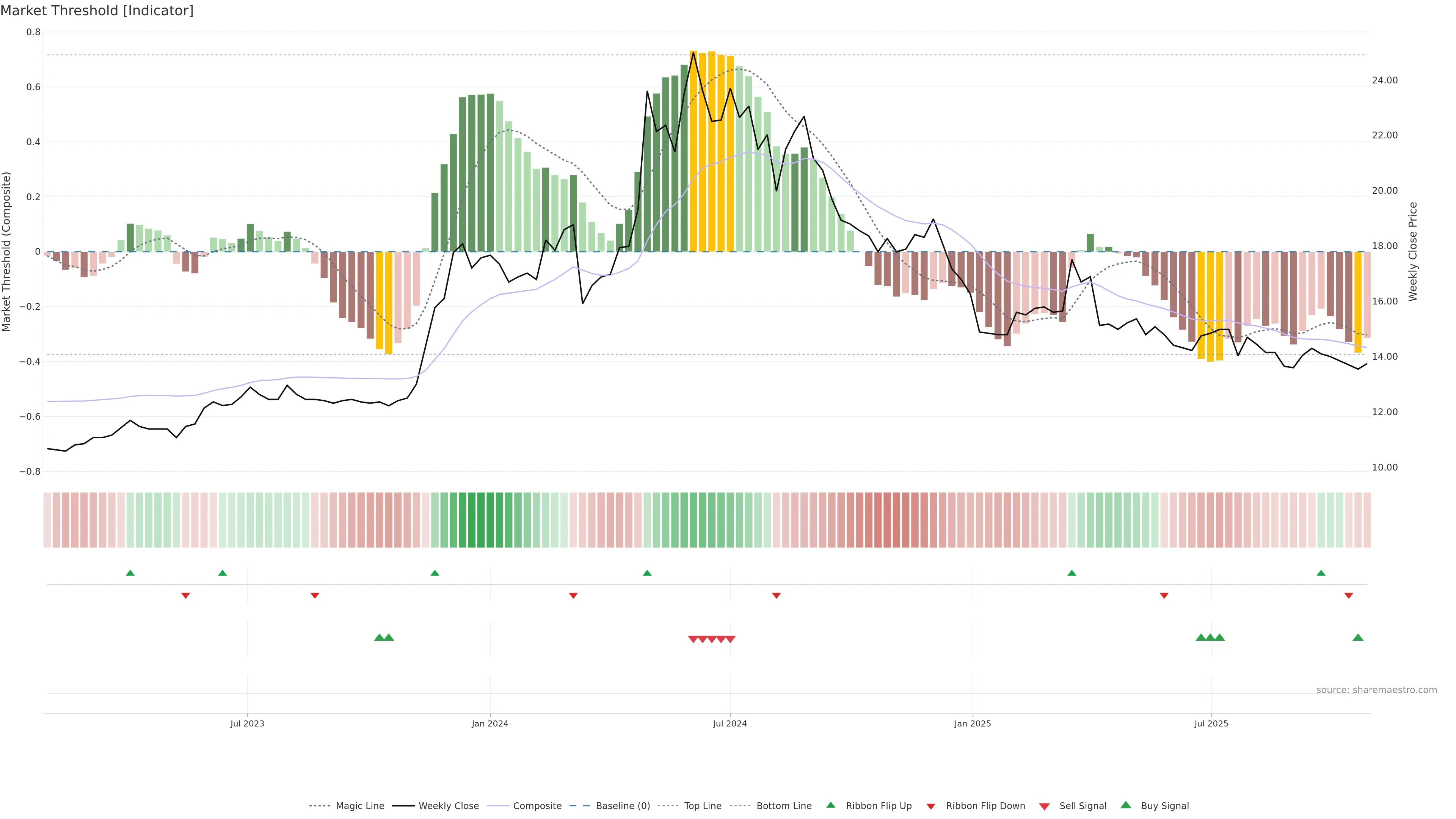Click the Jan 2024 x-axis label
The width and height of the screenshot is (1456, 819).
coord(490,723)
